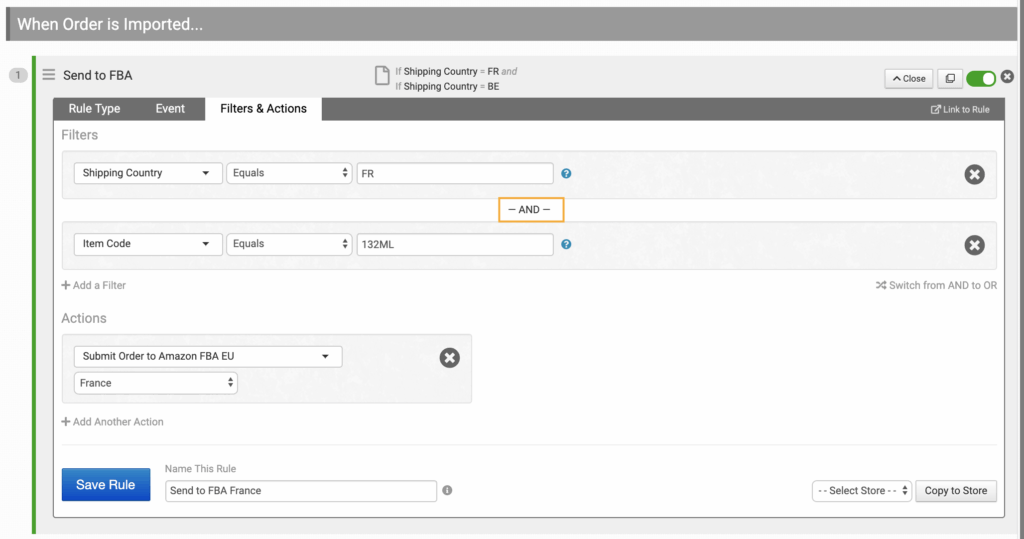Open the France marketplace dropdown
Viewport: 1024px width, 539px height.
point(156,383)
